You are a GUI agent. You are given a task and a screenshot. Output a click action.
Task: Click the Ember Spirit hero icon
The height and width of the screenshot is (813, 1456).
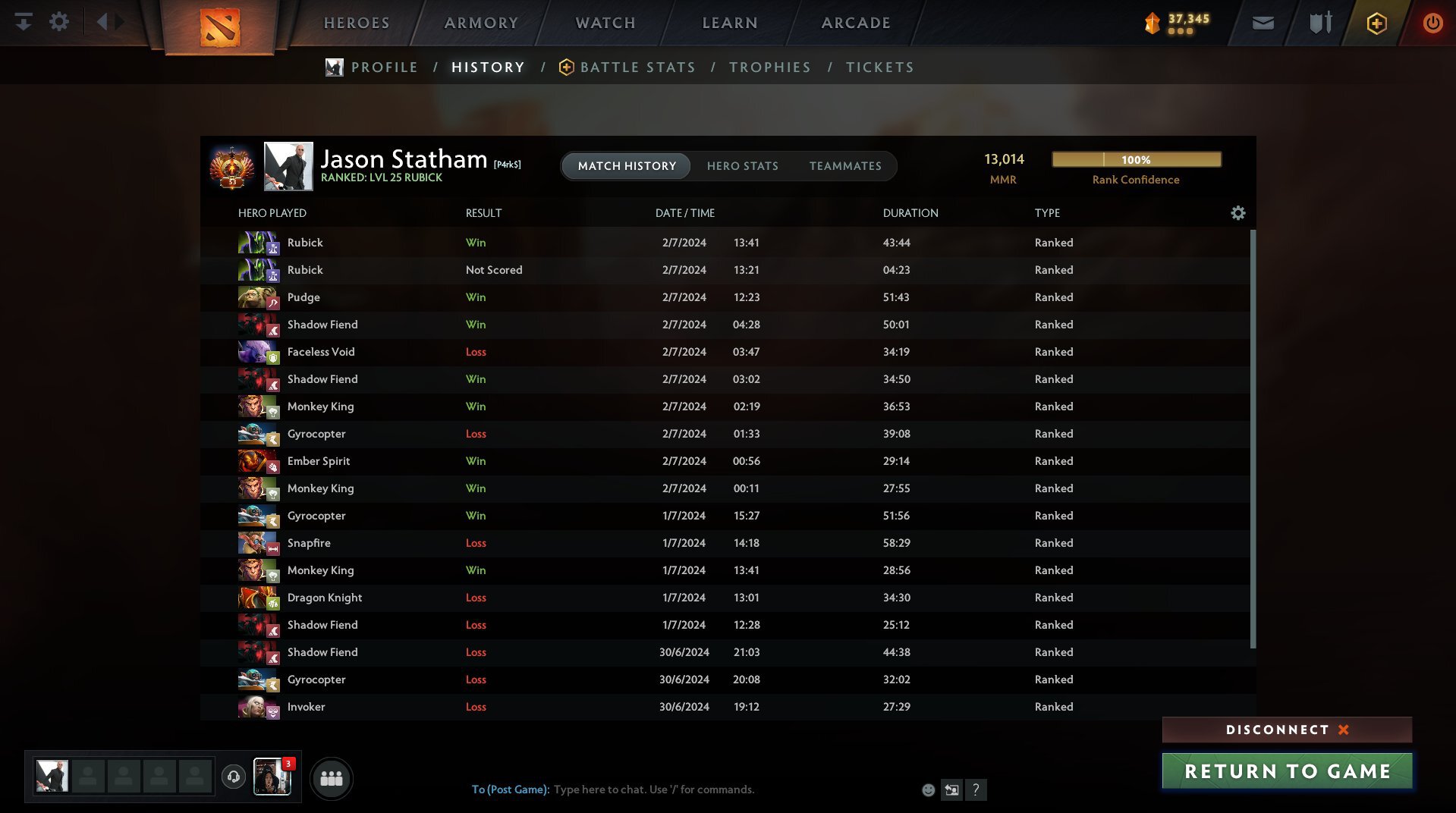(x=258, y=461)
